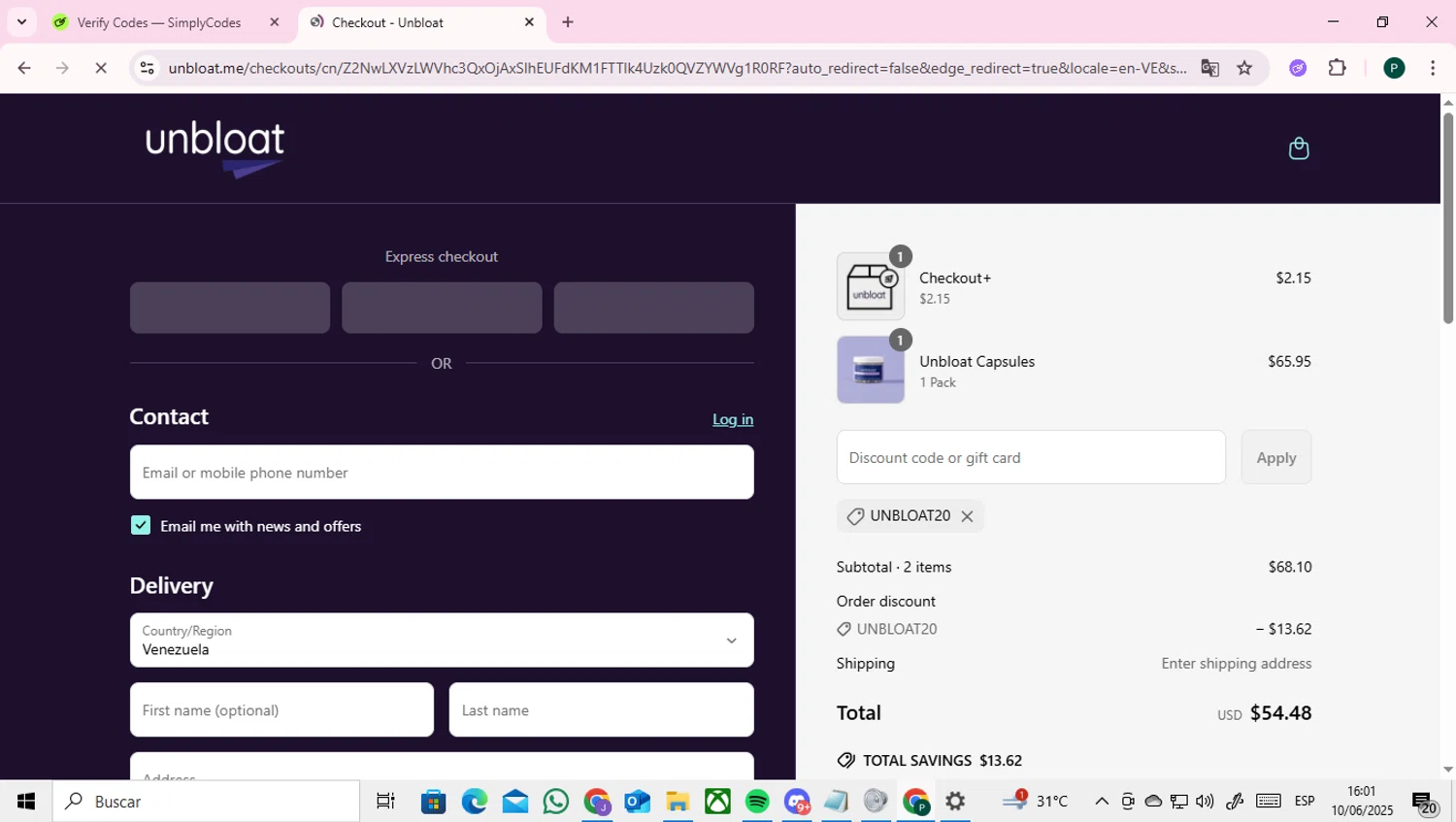Open a new browser tab

click(568, 22)
